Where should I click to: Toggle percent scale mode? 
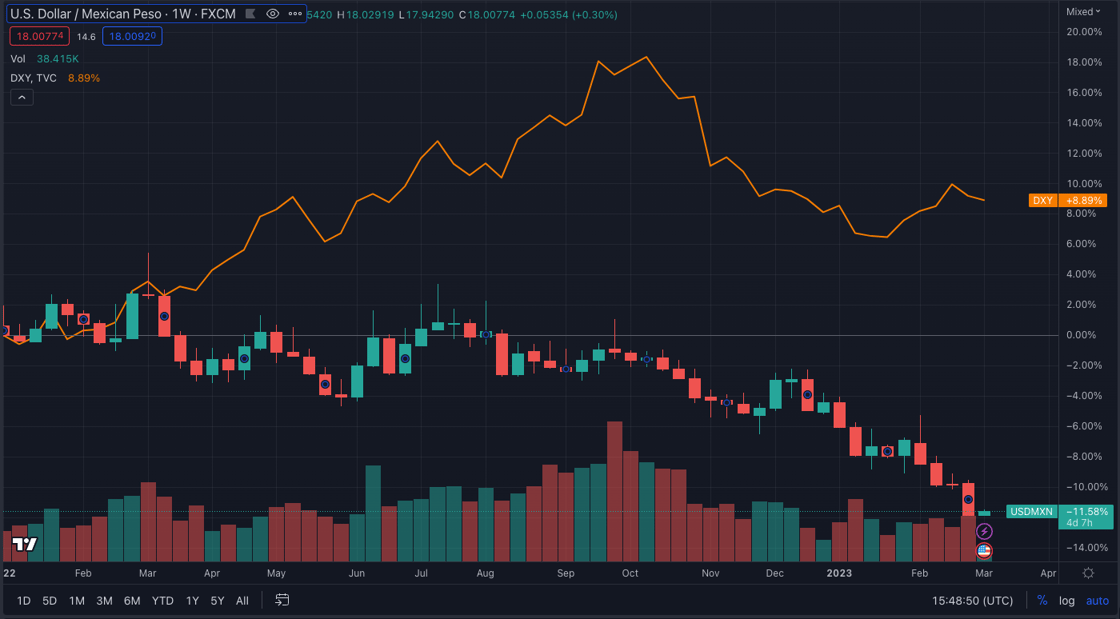1042,600
